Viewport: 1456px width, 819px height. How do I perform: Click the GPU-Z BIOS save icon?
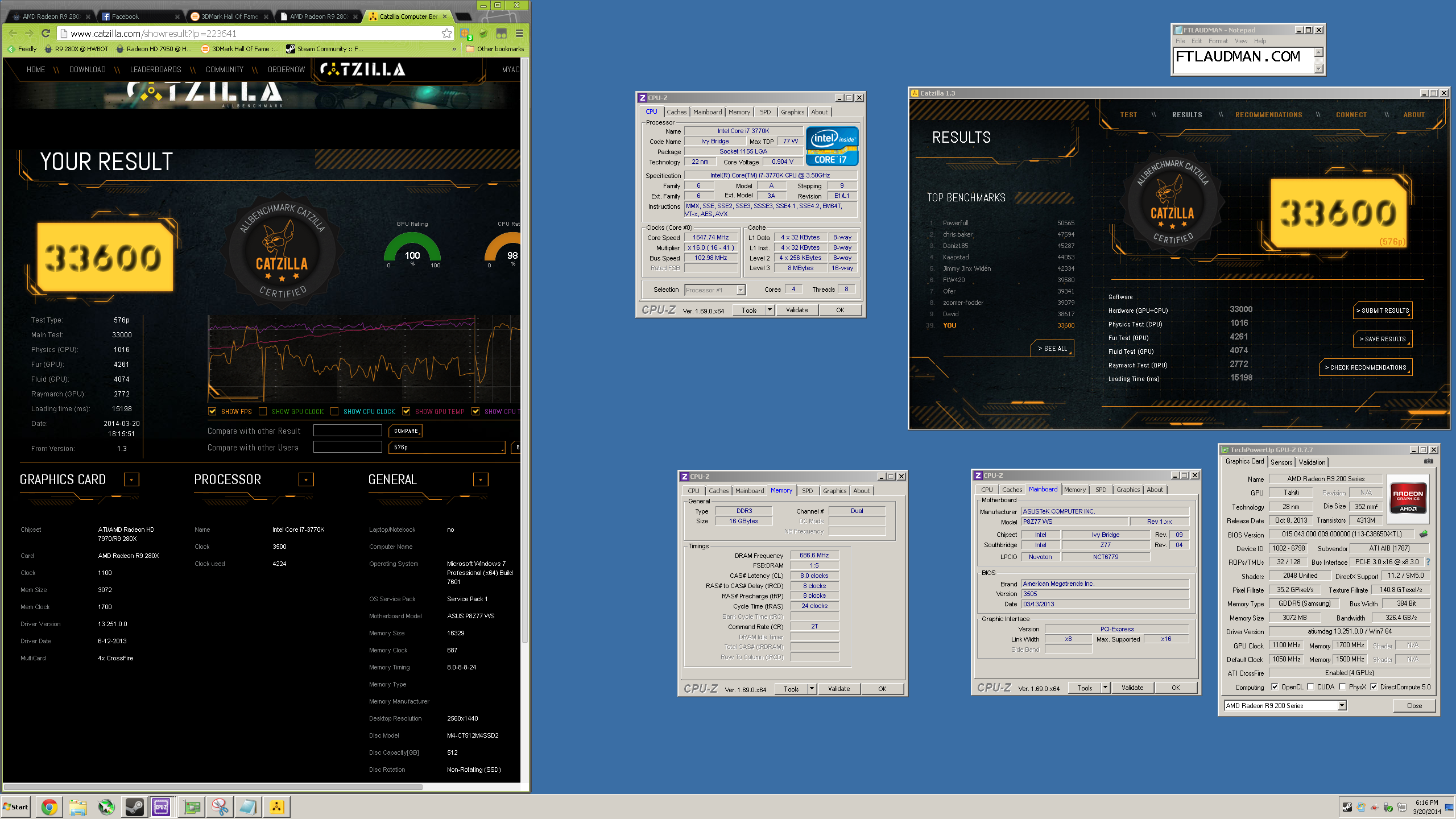point(1424,533)
